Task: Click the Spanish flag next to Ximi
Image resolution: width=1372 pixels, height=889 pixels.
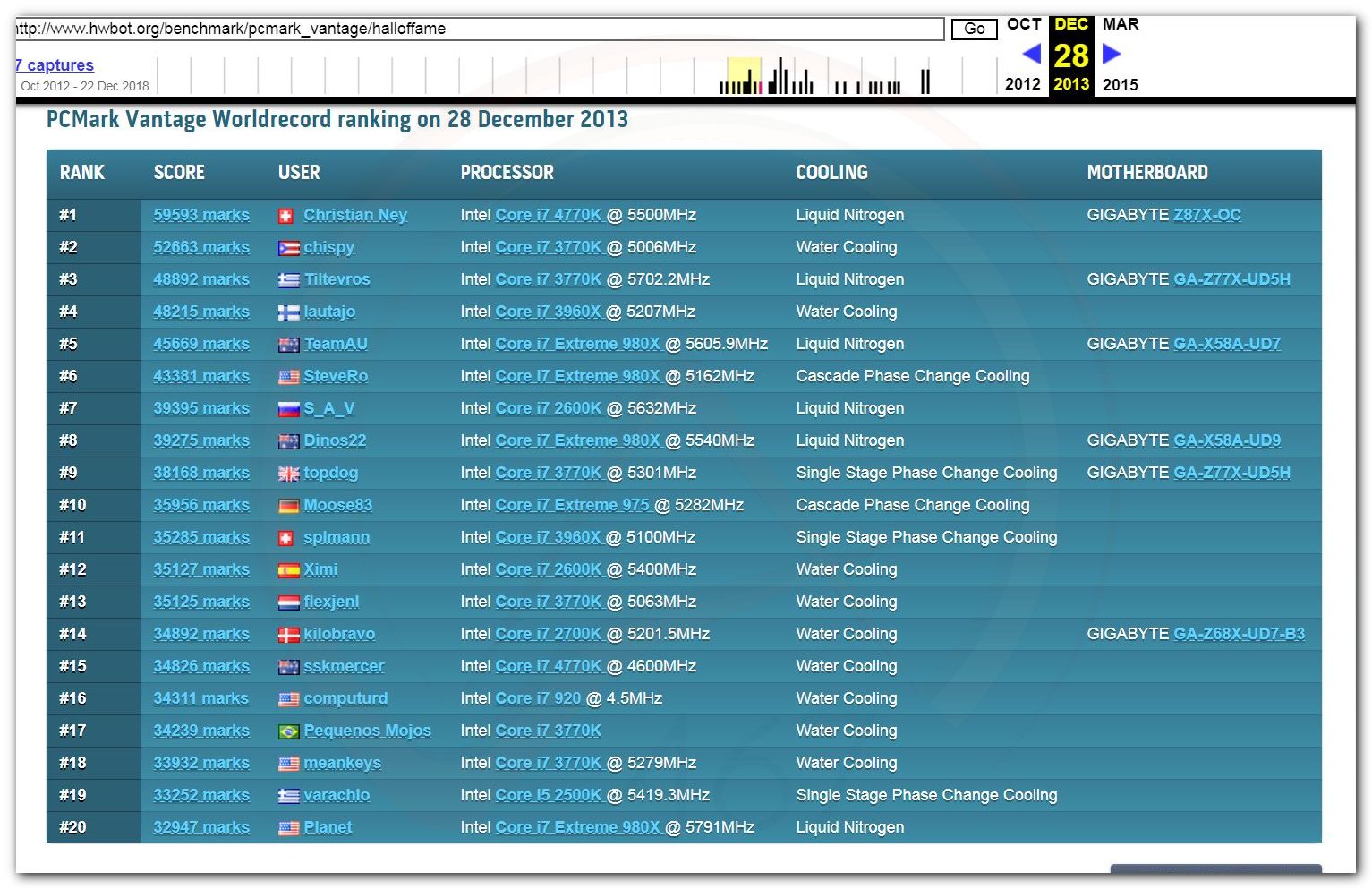Action: pyautogui.click(x=288, y=570)
